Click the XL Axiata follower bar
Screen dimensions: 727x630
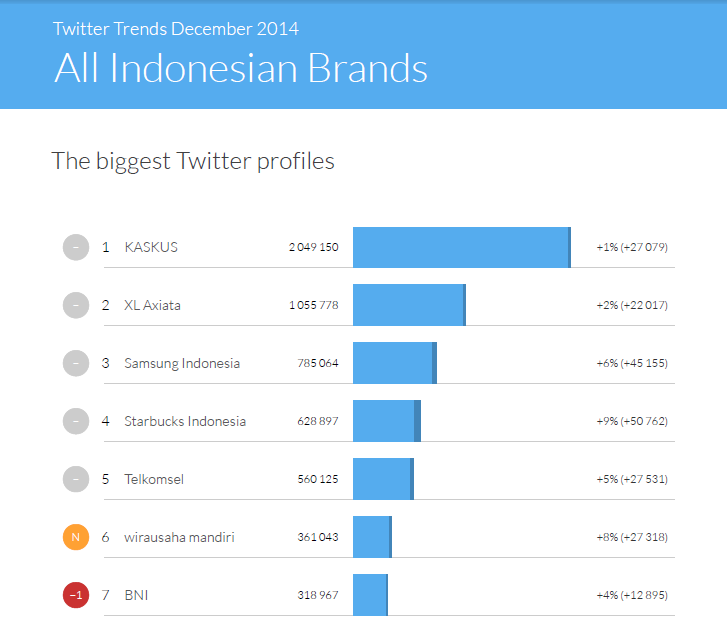[409, 305]
